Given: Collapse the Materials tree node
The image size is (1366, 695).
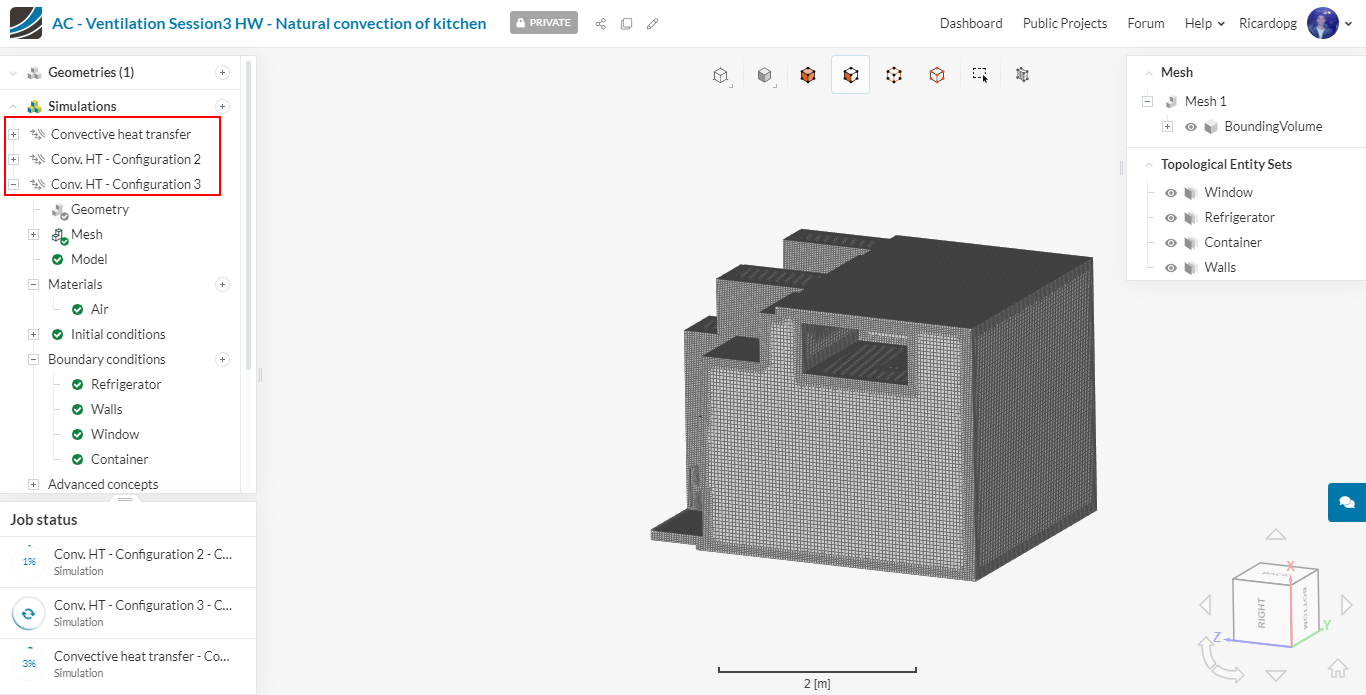Looking at the screenshot, I should pyautogui.click(x=33, y=284).
